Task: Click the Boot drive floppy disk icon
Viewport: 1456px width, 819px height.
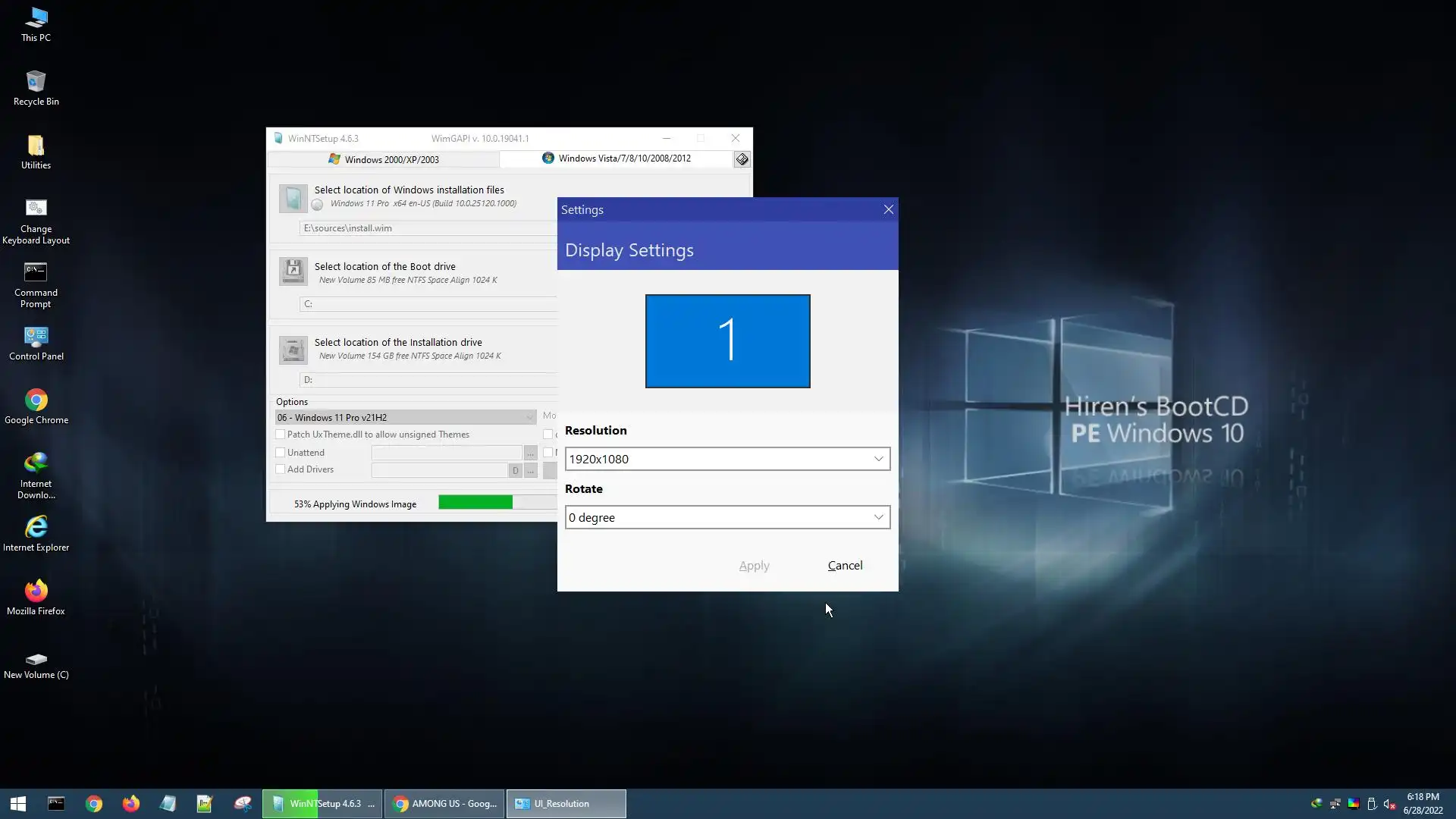Action: click(x=293, y=271)
